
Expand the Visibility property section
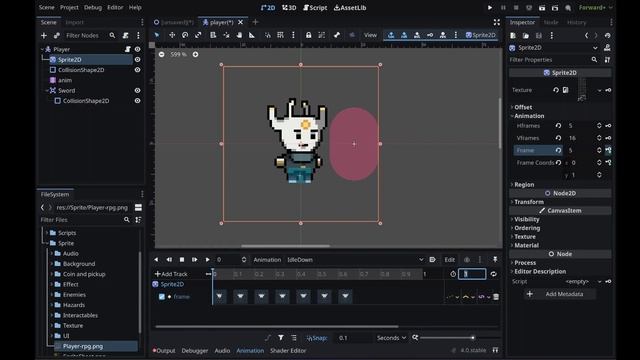pyautogui.click(x=526, y=219)
